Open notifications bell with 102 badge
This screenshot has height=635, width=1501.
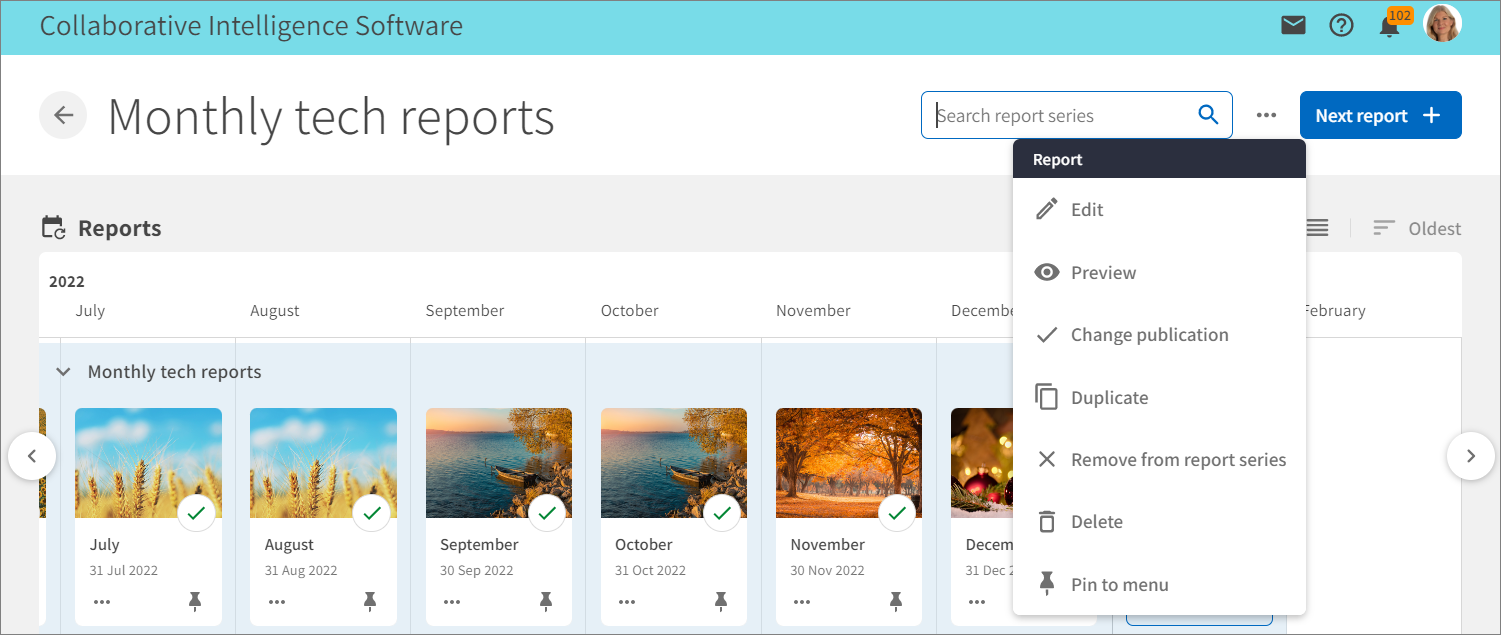tap(1390, 27)
